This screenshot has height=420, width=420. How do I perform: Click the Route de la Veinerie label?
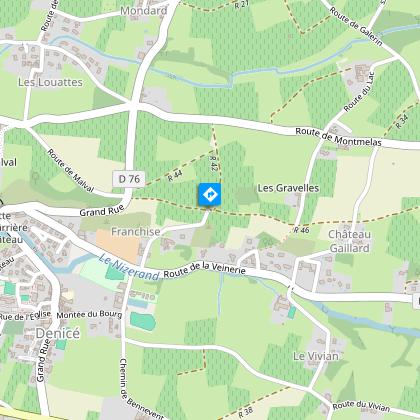pos(205,269)
